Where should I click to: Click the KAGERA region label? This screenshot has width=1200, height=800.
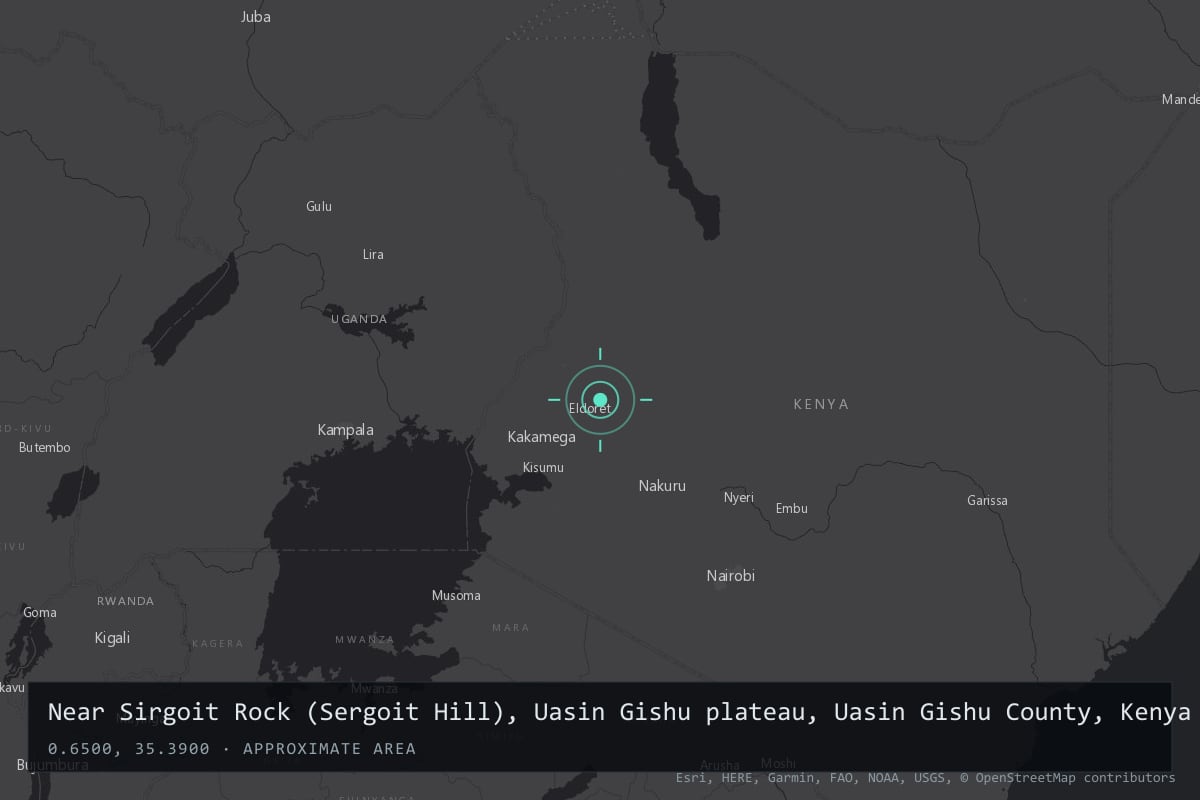(x=217, y=644)
